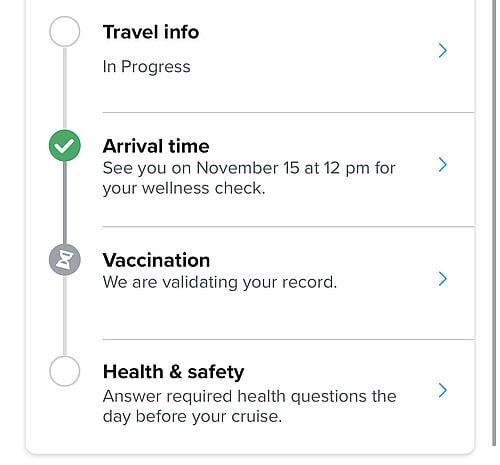This screenshot has width=500, height=465.
Task: Open Health & safety with its chevron arrow
Action: pyautogui.click(x=442, y=390)
